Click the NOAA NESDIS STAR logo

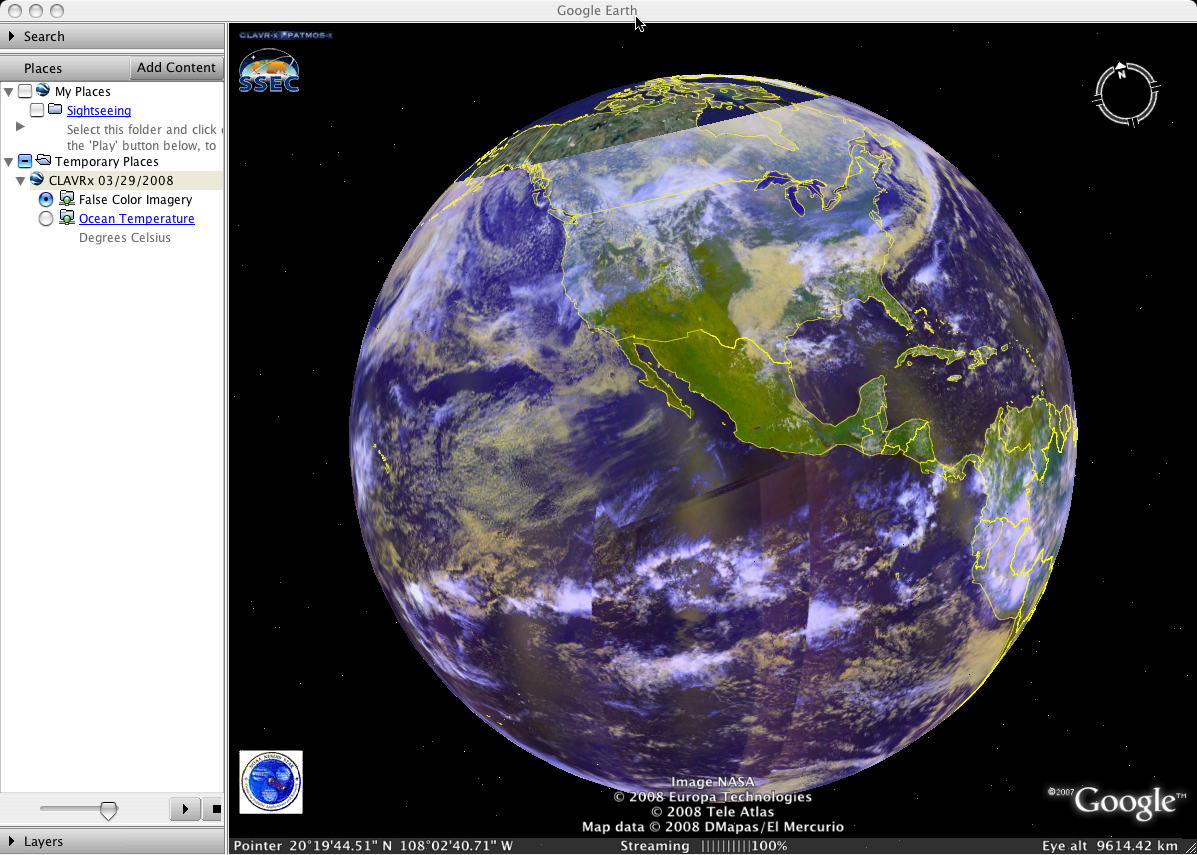(271, 782)
